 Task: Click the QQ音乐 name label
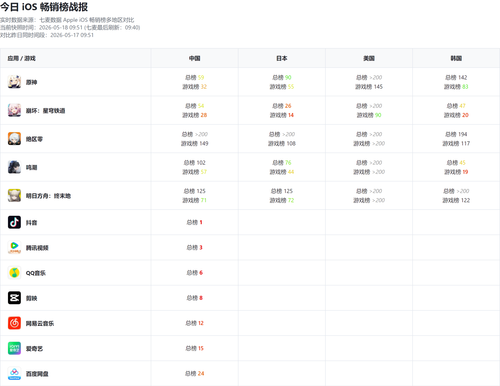click(36, 273)
